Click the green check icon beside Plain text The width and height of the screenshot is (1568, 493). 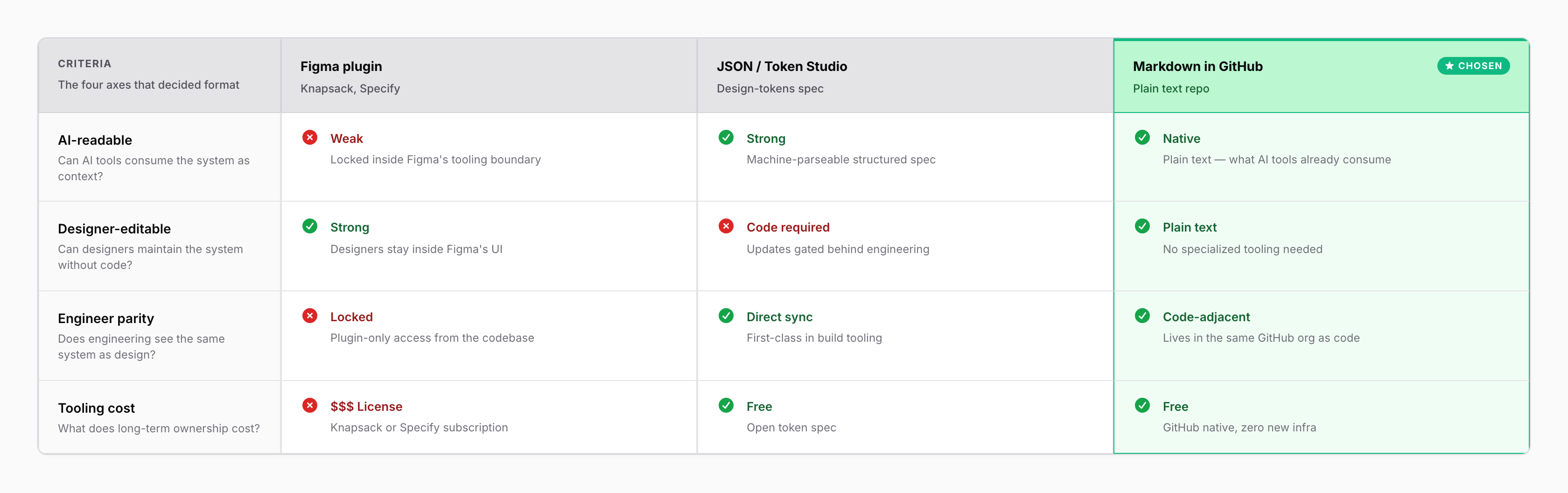[x=1142, y=226]
